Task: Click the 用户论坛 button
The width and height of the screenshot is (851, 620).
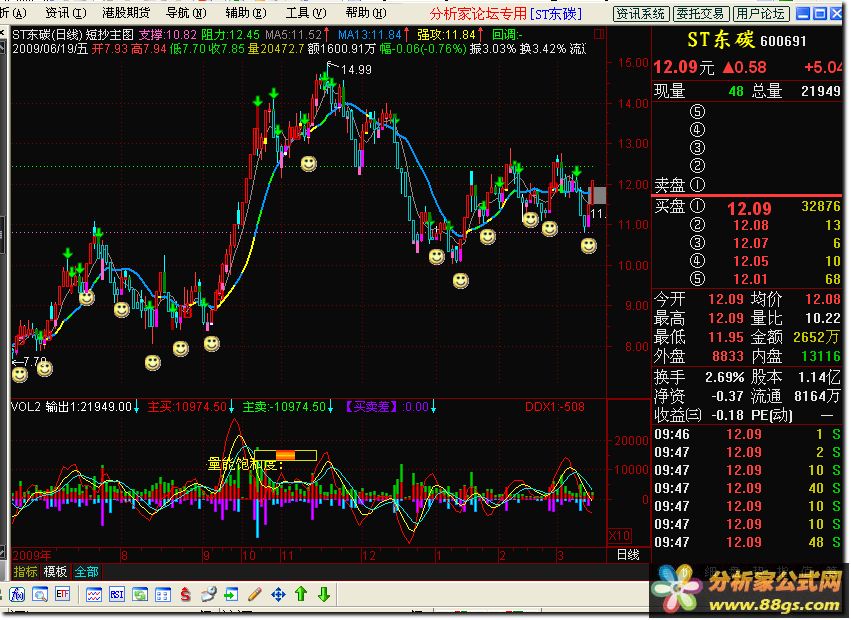Action: (x=760, y=14)
